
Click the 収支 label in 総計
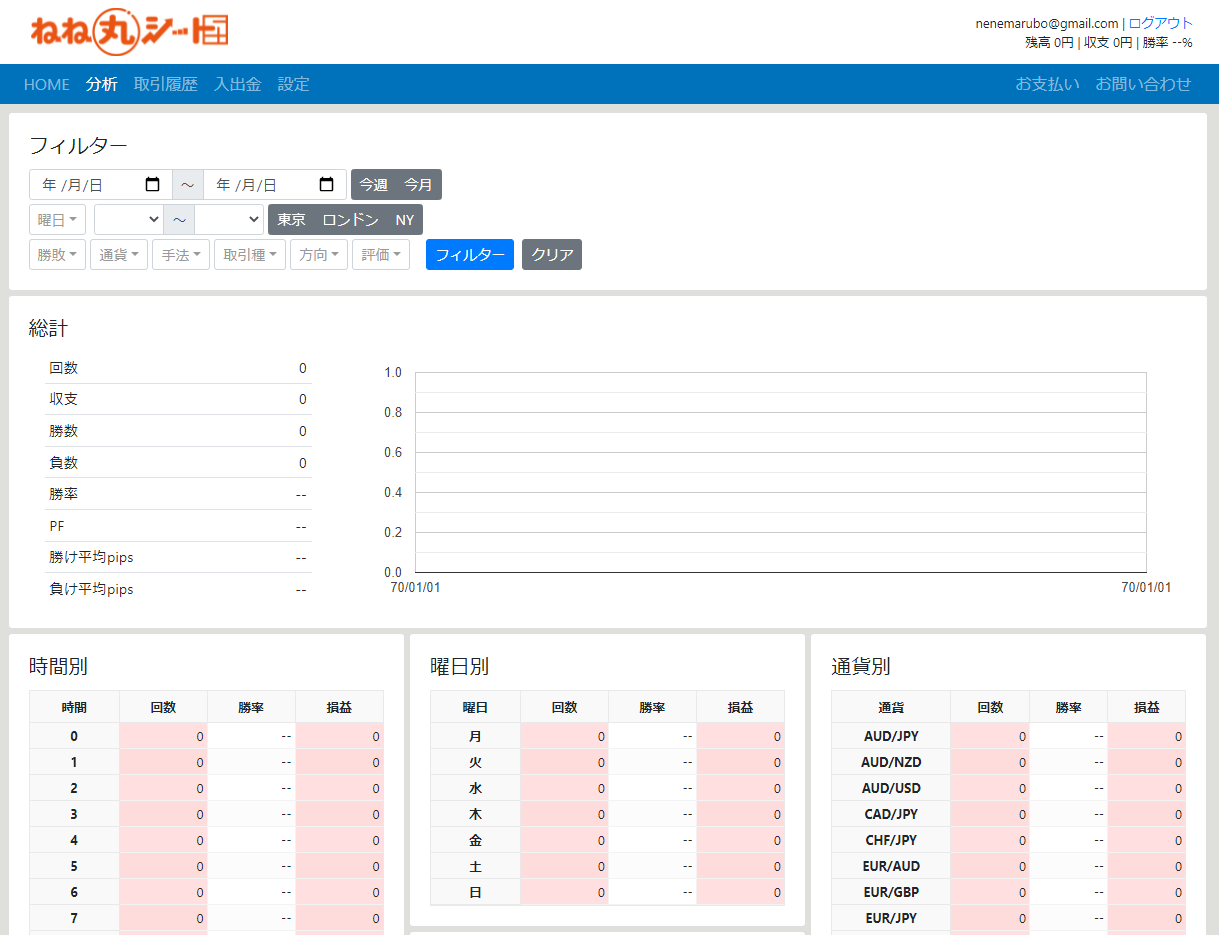pyautogui.click(x=63, y=399)
